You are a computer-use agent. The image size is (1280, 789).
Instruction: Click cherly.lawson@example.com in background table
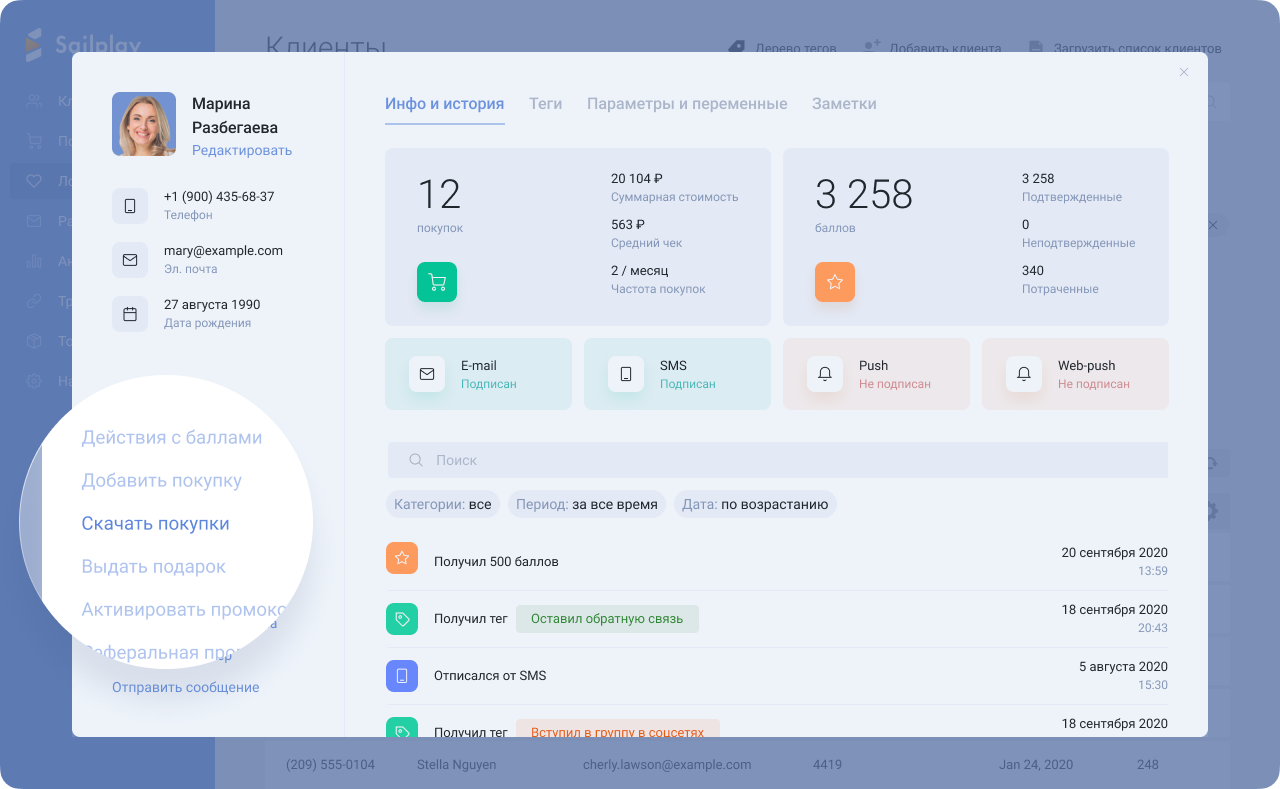click(667, 765)
